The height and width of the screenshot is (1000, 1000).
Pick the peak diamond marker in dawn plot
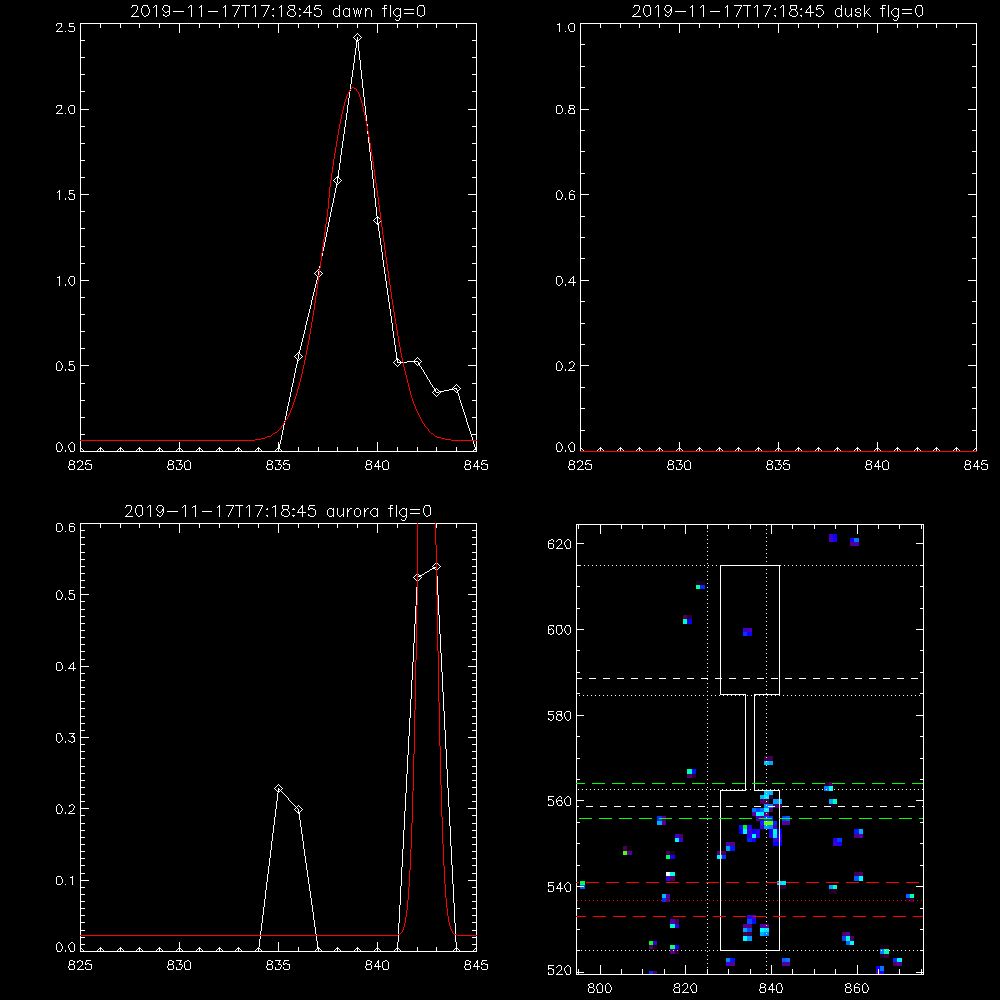click(358, 38)
